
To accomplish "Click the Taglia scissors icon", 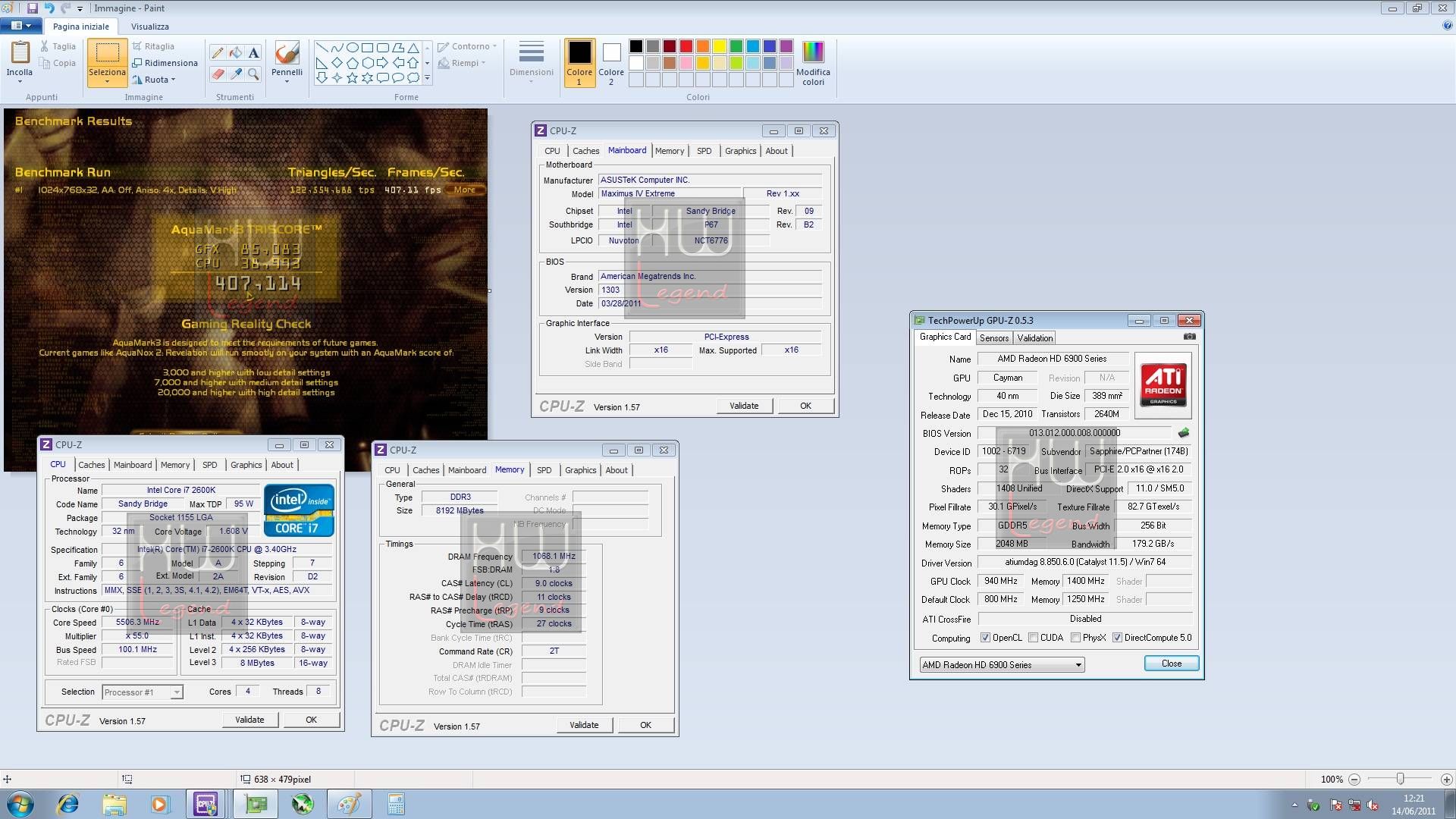I will point(45,46).
